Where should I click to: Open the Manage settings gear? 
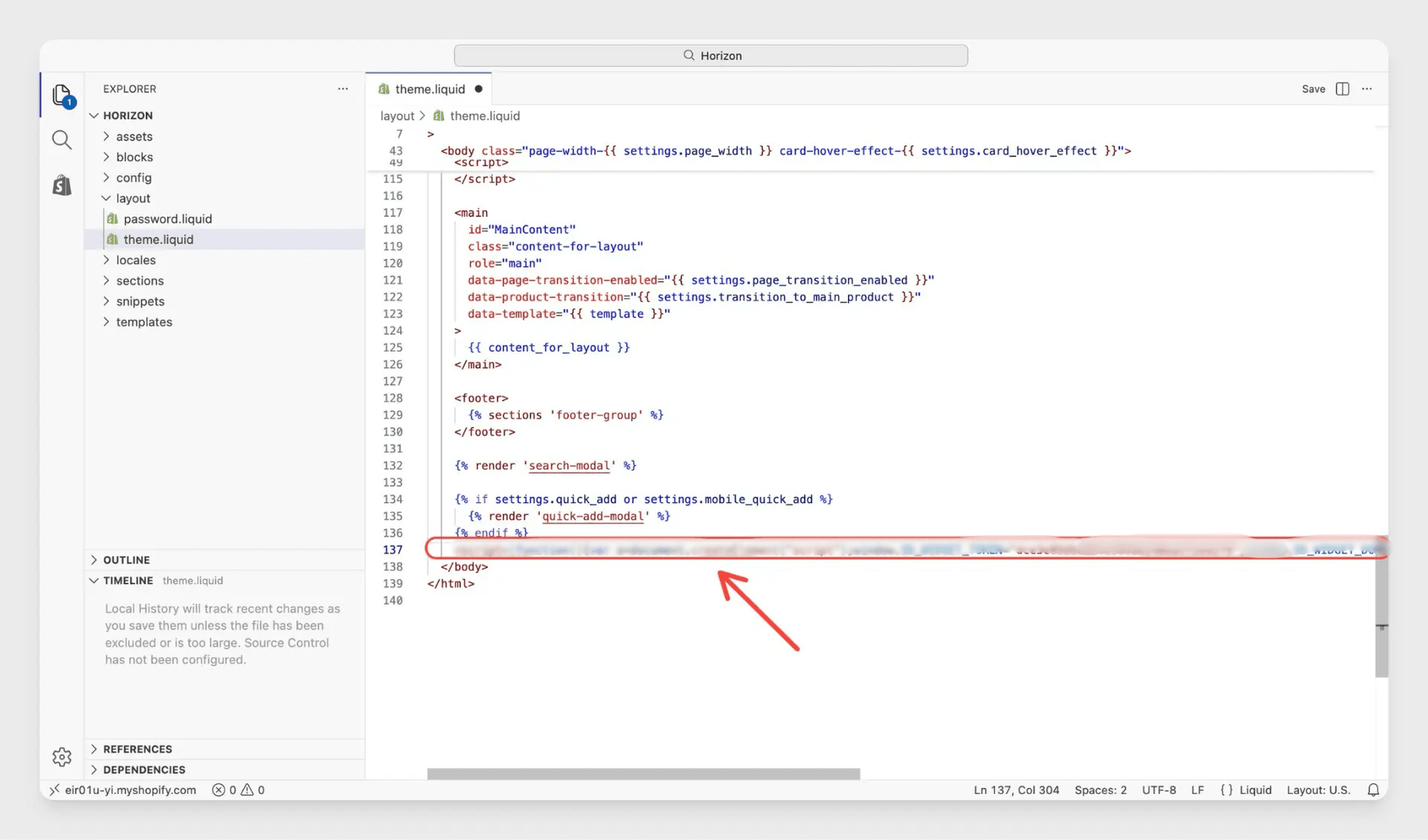pos(62,757)
